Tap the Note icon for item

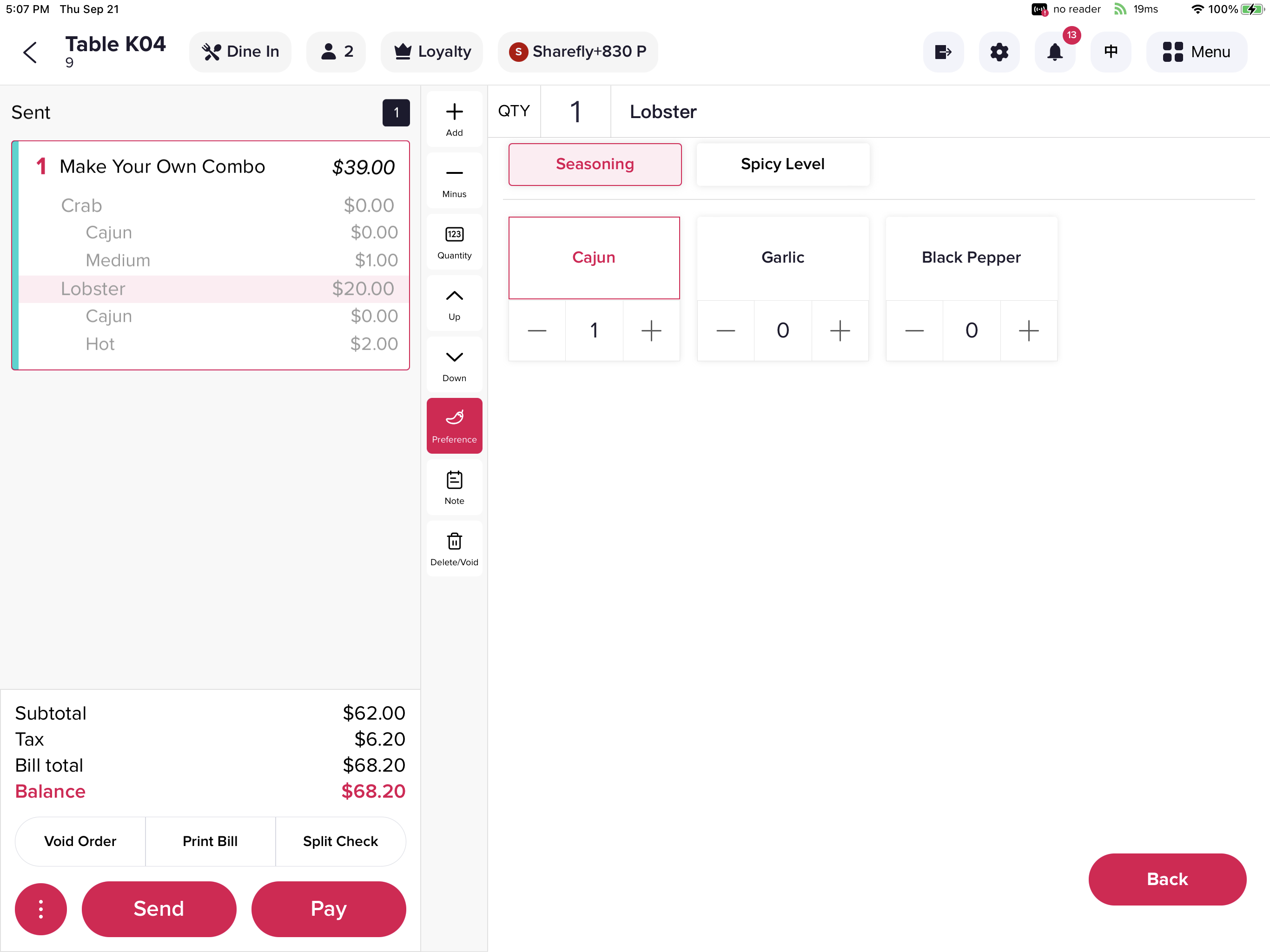(x=454, y=487)
